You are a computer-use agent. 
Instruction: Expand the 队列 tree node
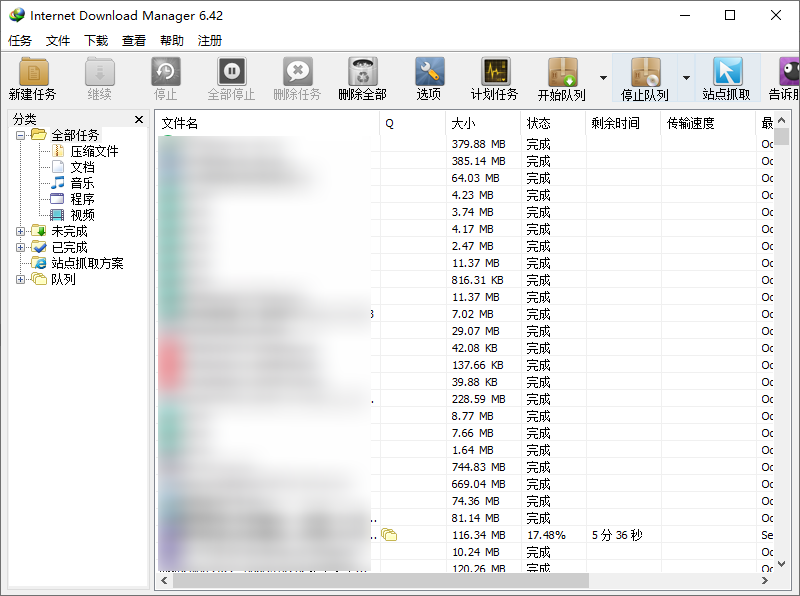pos(20,279)
